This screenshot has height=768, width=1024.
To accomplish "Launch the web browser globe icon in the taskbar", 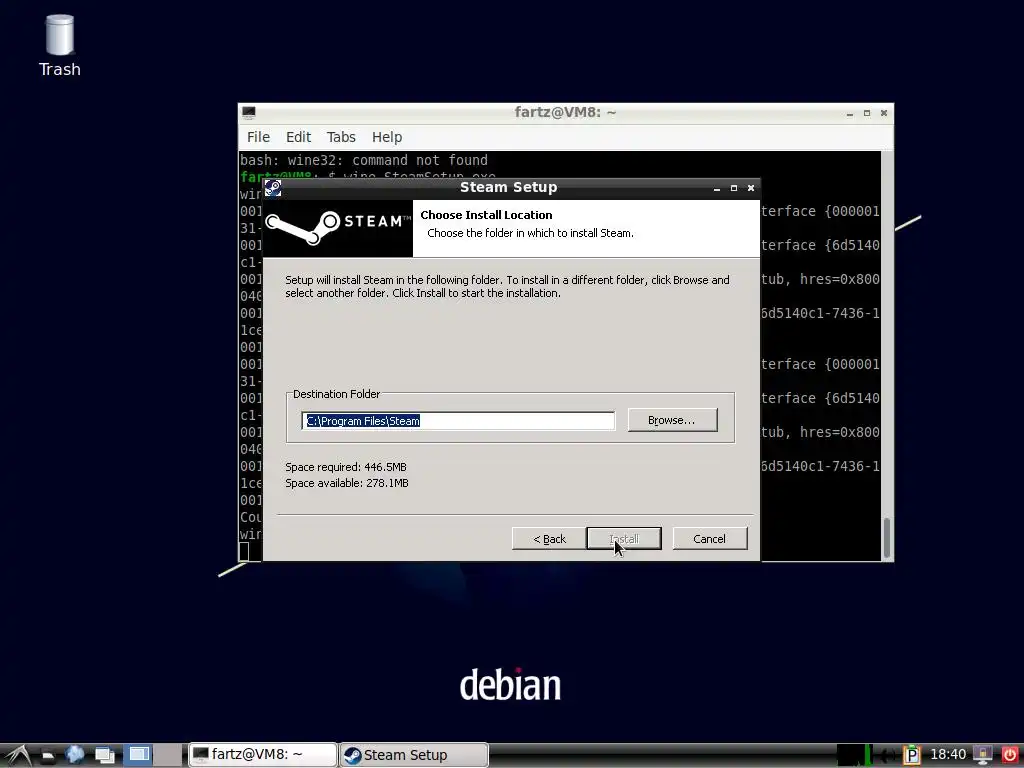I will [75, 755].
